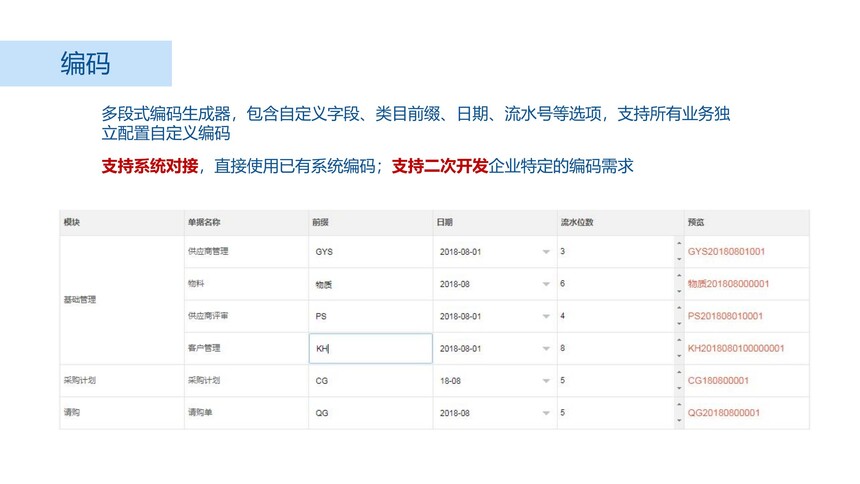Viewport: 860px width, 484px height.
Task: Open date dropdown in 请购单 row
Action: coord(546,413)
